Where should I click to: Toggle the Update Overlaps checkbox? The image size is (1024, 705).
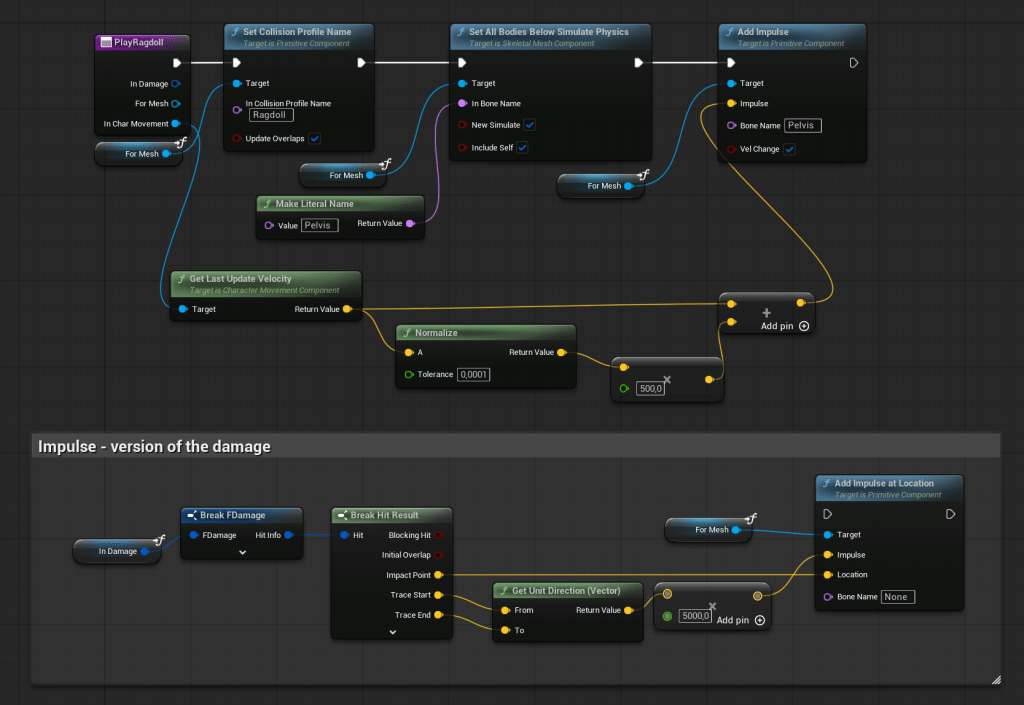coord(315,138)
